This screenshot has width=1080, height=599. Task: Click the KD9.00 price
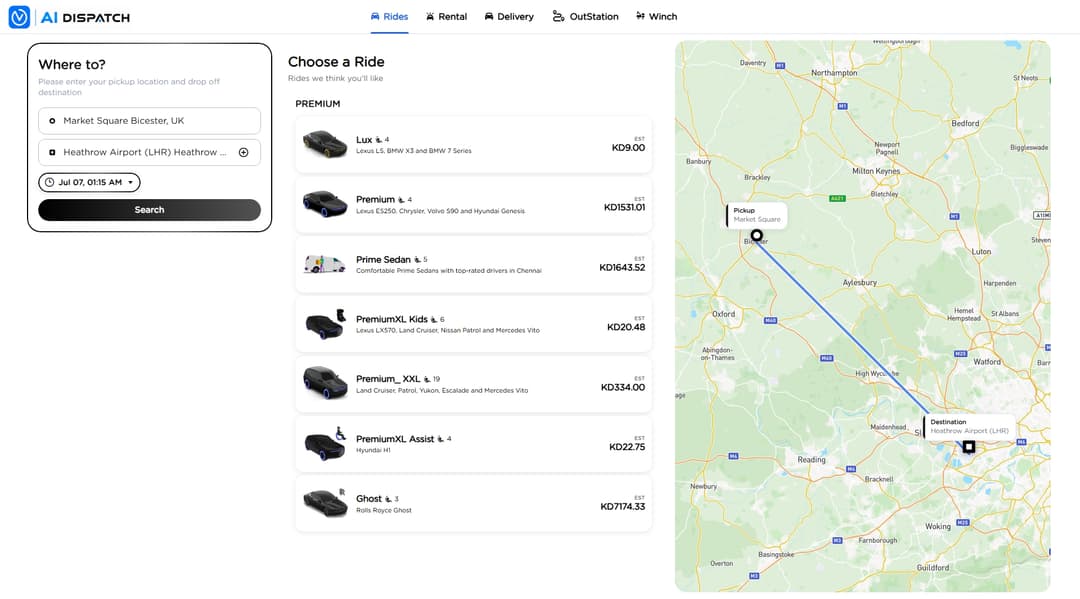pos(628,147)
